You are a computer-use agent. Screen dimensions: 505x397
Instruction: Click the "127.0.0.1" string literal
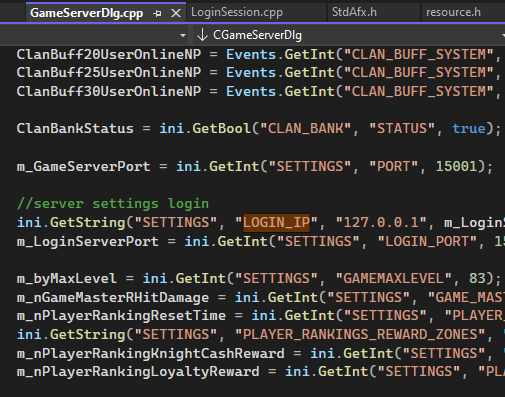[x=381, y=222]
